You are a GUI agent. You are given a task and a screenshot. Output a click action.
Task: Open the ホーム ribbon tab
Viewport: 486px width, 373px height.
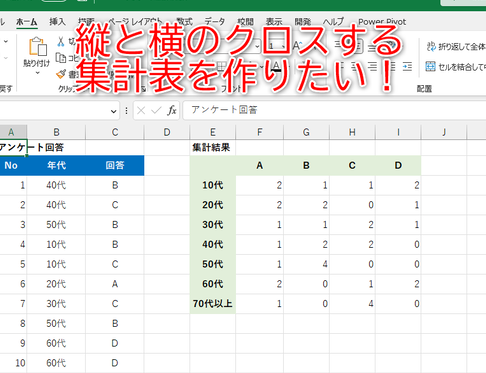[27, 22]
